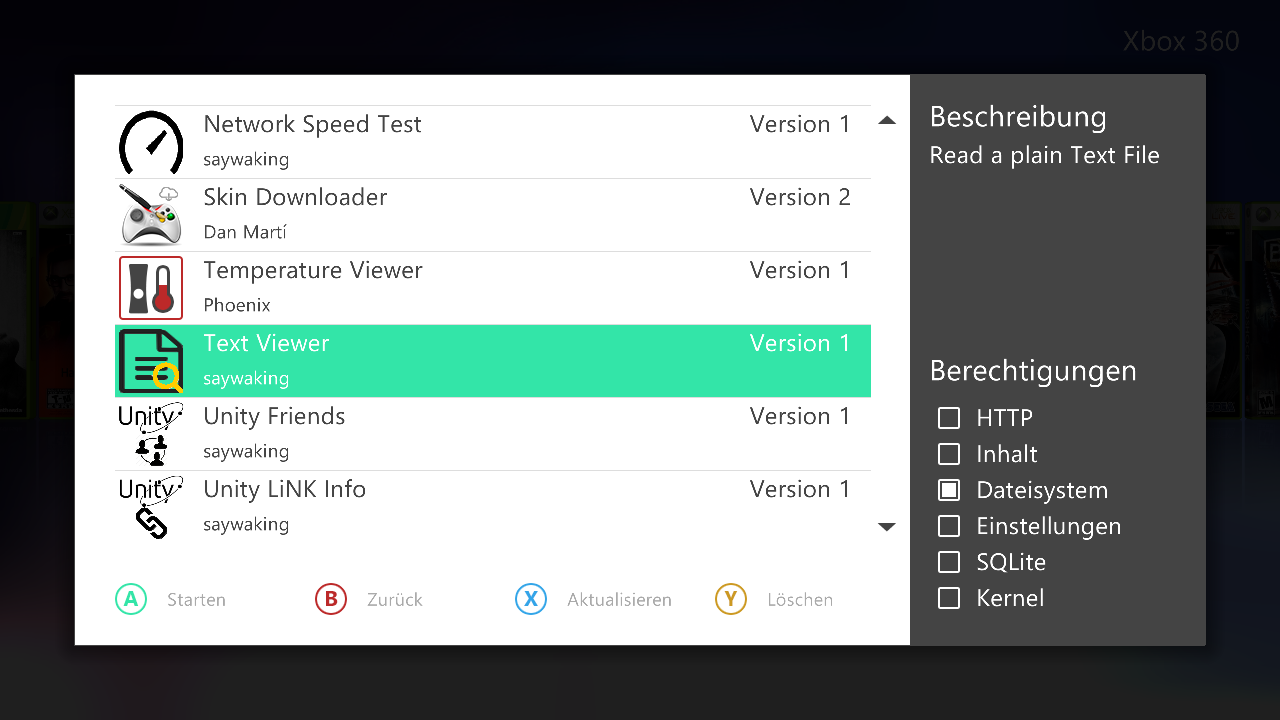Click the Starten label

(x=196, y=600)
